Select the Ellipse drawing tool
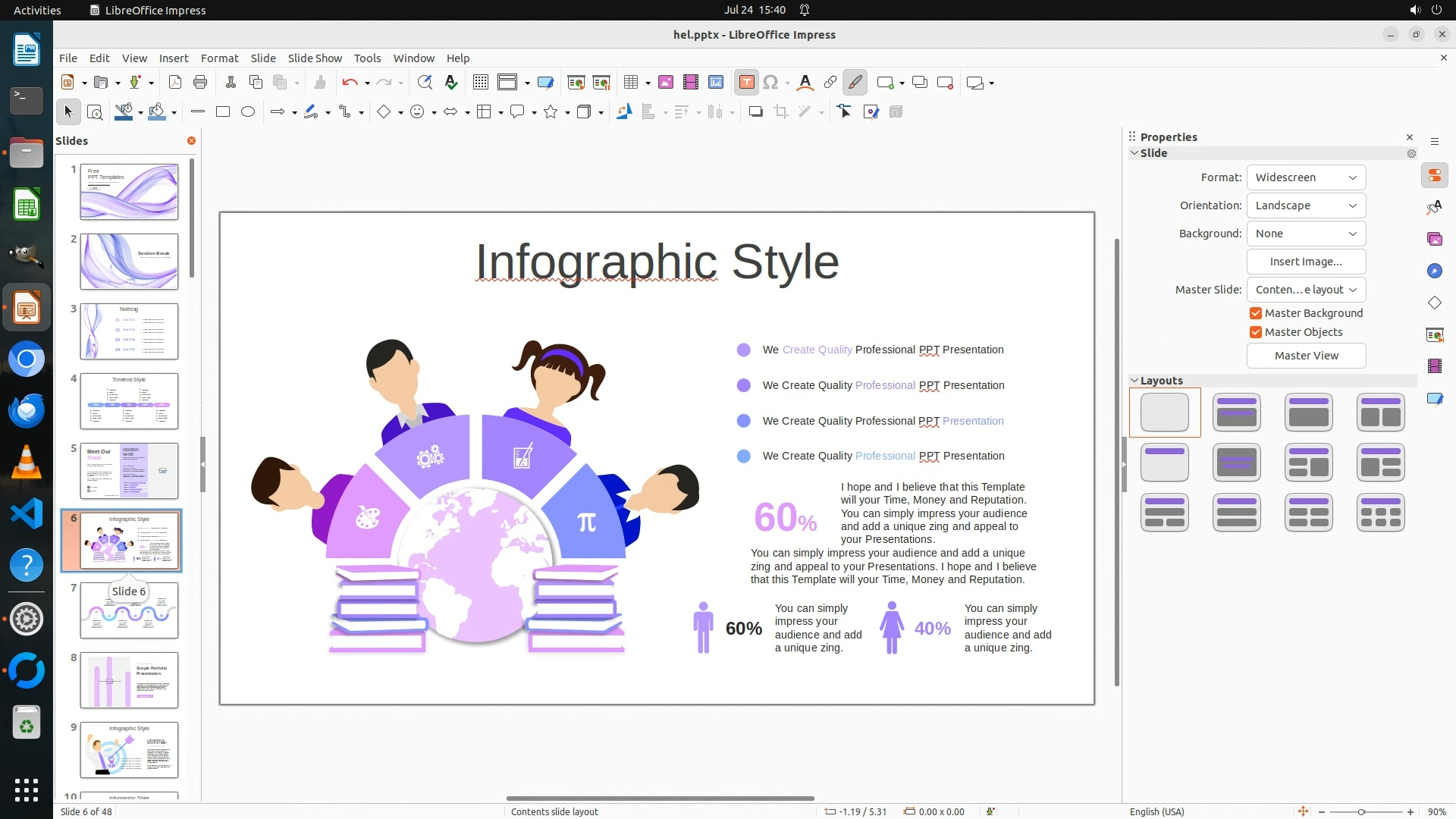1456x819 pixels. (x=248, y=112)
